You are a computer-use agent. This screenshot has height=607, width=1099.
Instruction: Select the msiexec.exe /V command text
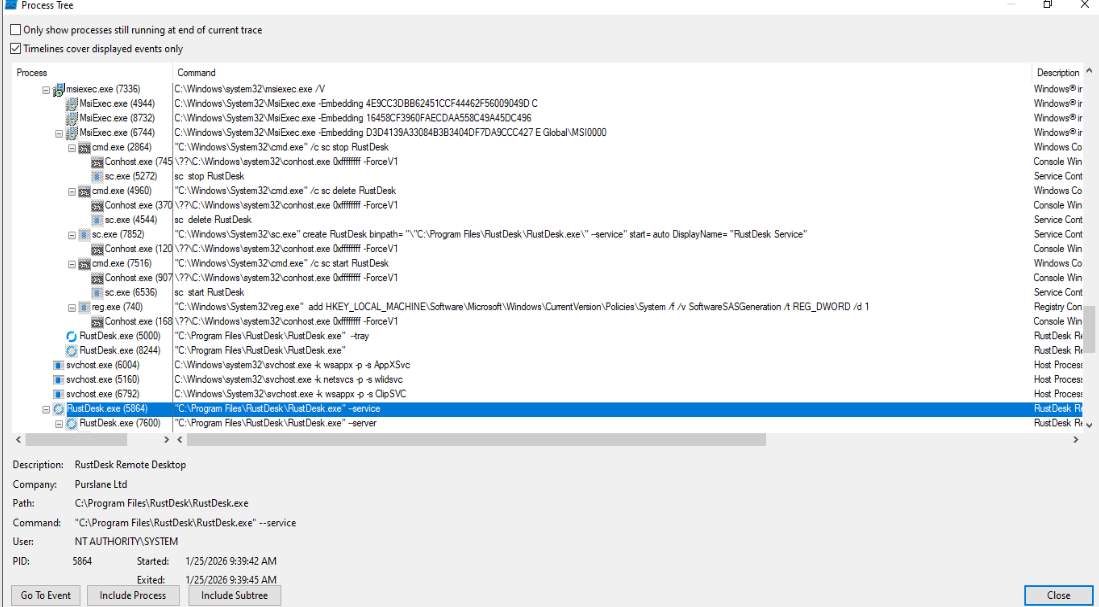point(250,89)
